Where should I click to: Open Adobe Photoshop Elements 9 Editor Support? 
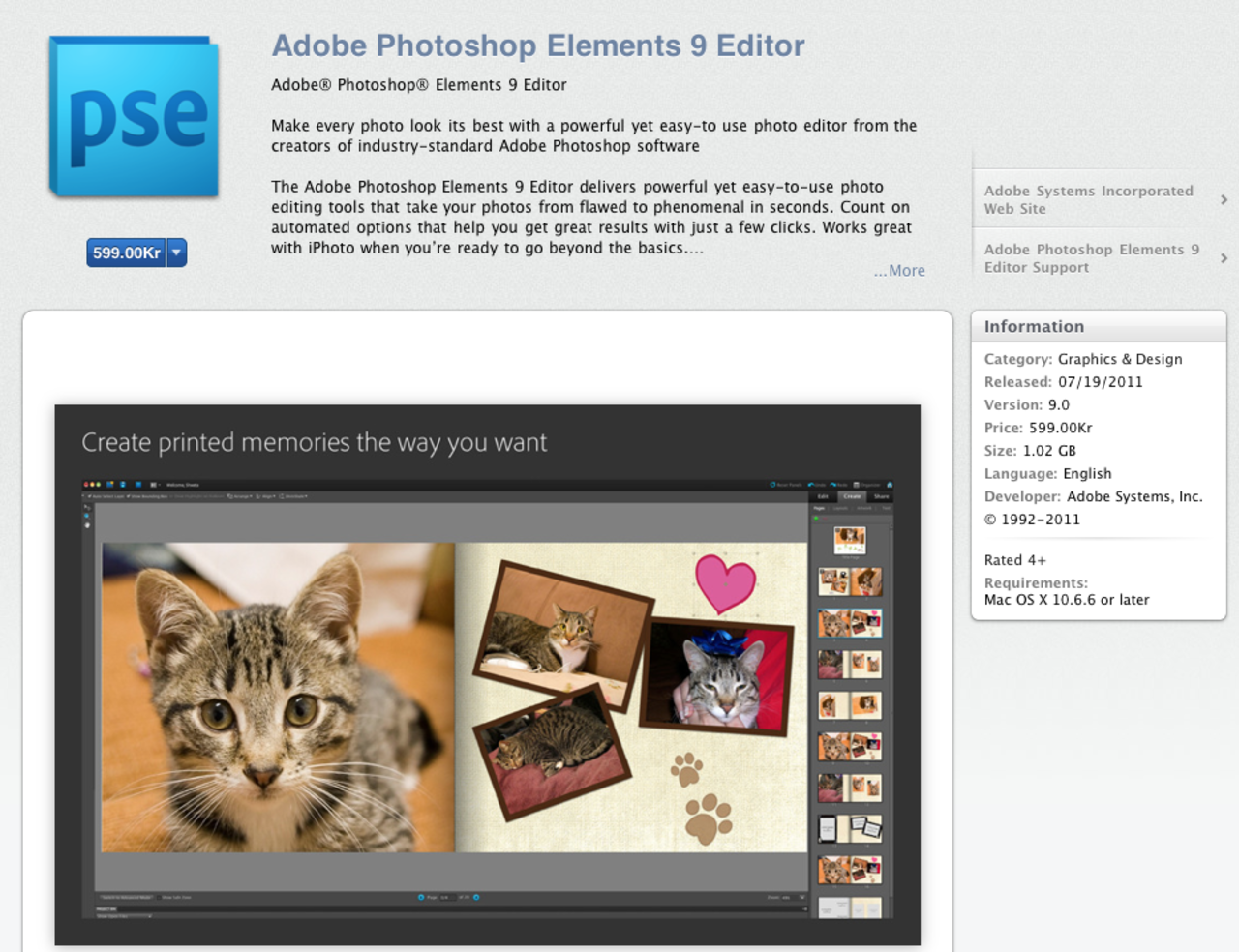(x=1092, y=257)
